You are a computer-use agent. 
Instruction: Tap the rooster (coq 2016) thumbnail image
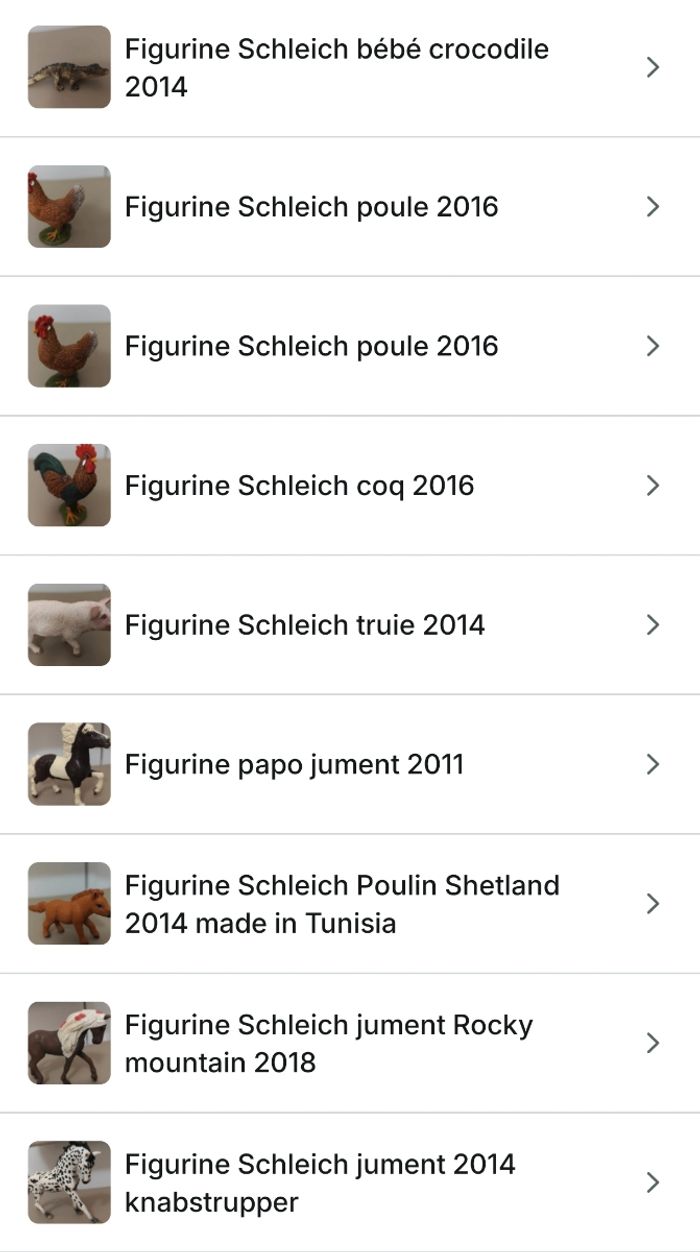coord(69,485)
